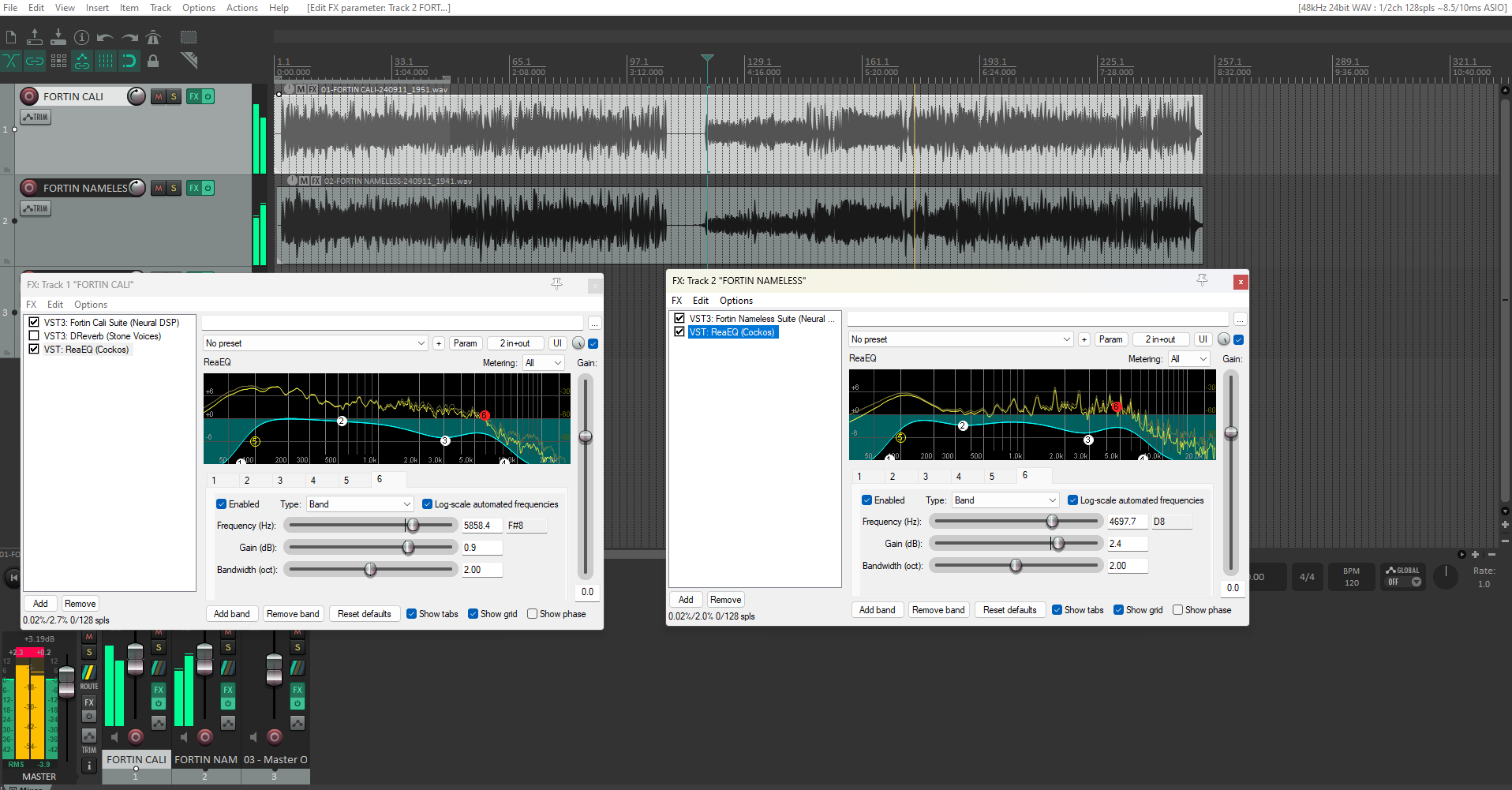Viewport: 1512px width, 790px height.
Task: Mute the FORTIN CALI track
Action: 159,96
